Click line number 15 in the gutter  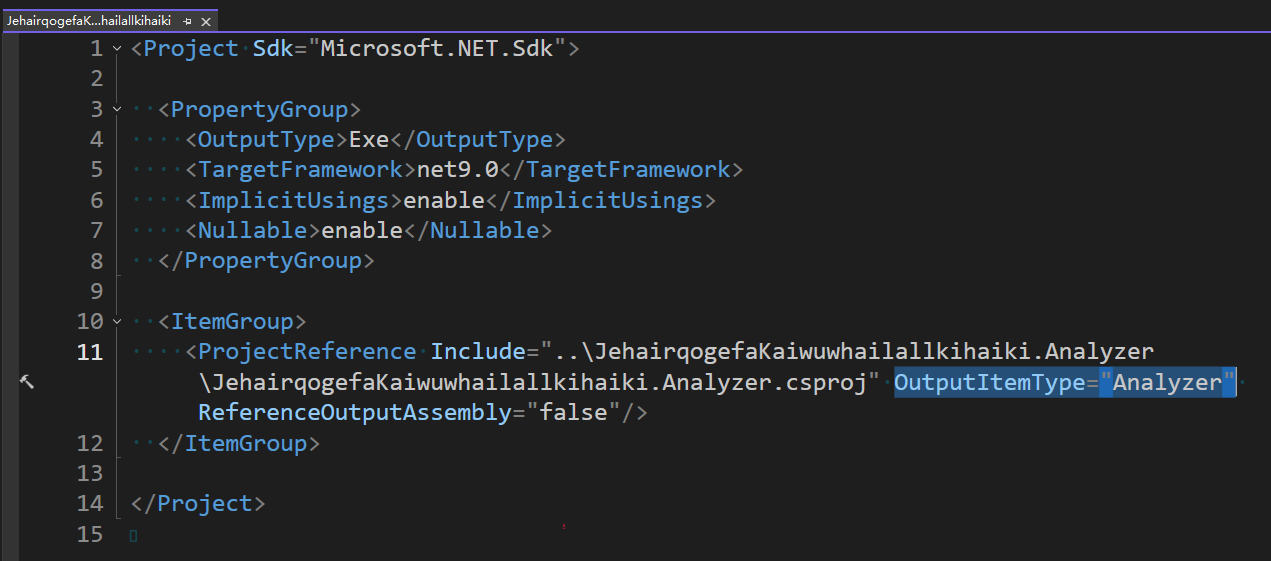point(90,534)
